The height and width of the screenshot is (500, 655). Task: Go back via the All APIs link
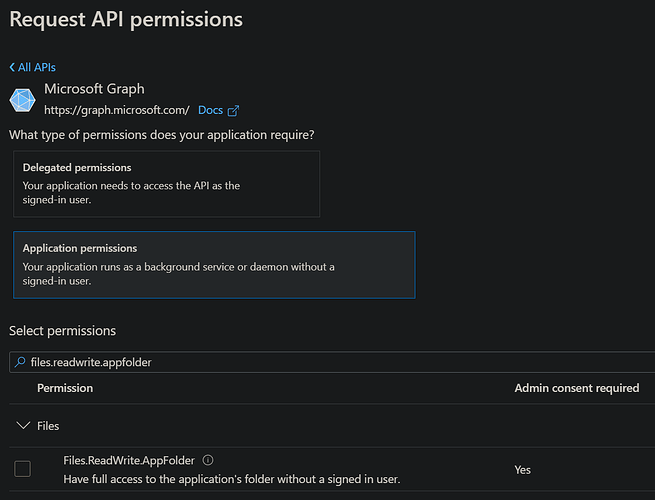pyautogui.click(x=37, y=67)
